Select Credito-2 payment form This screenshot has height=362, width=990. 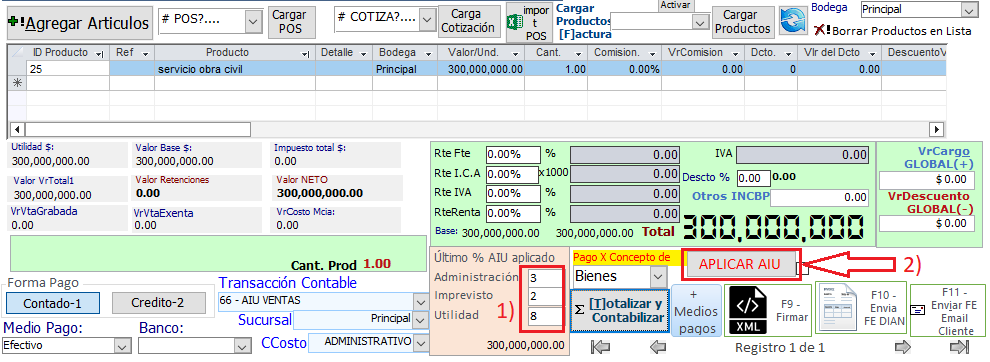point(159,303)
